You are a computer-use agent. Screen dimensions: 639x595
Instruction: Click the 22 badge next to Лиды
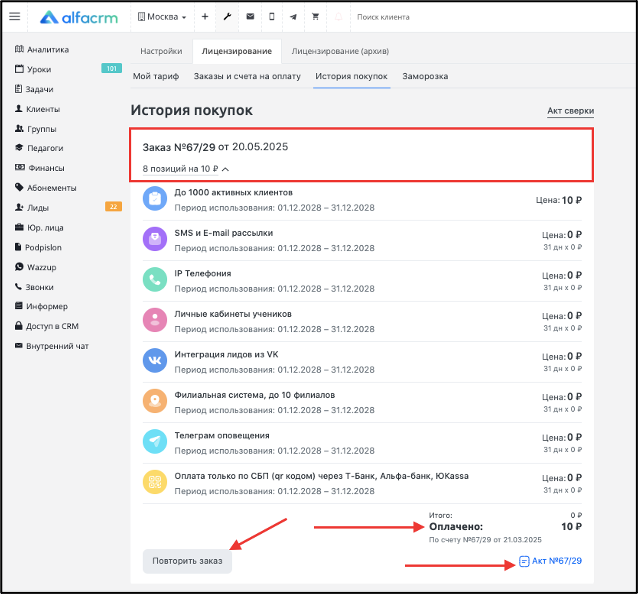point(113,207)
